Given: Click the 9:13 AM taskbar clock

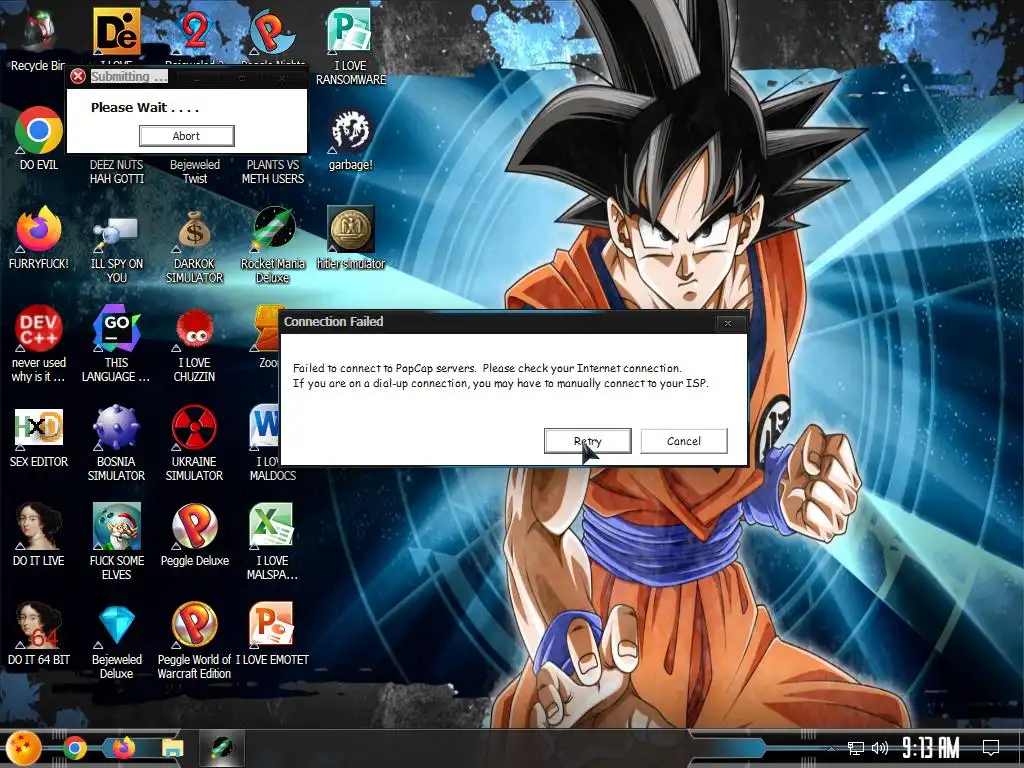Looking at the screenshot, I should coord(931,748).
